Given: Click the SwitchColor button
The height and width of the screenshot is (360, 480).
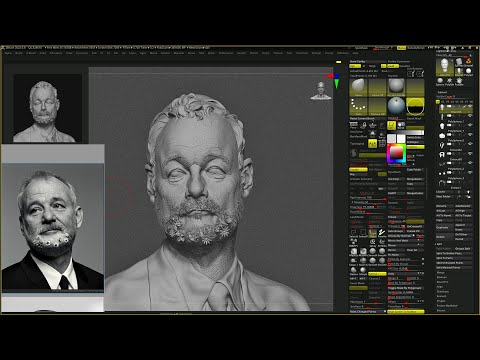Looking at the screenshot, I should tap(415, 138).
